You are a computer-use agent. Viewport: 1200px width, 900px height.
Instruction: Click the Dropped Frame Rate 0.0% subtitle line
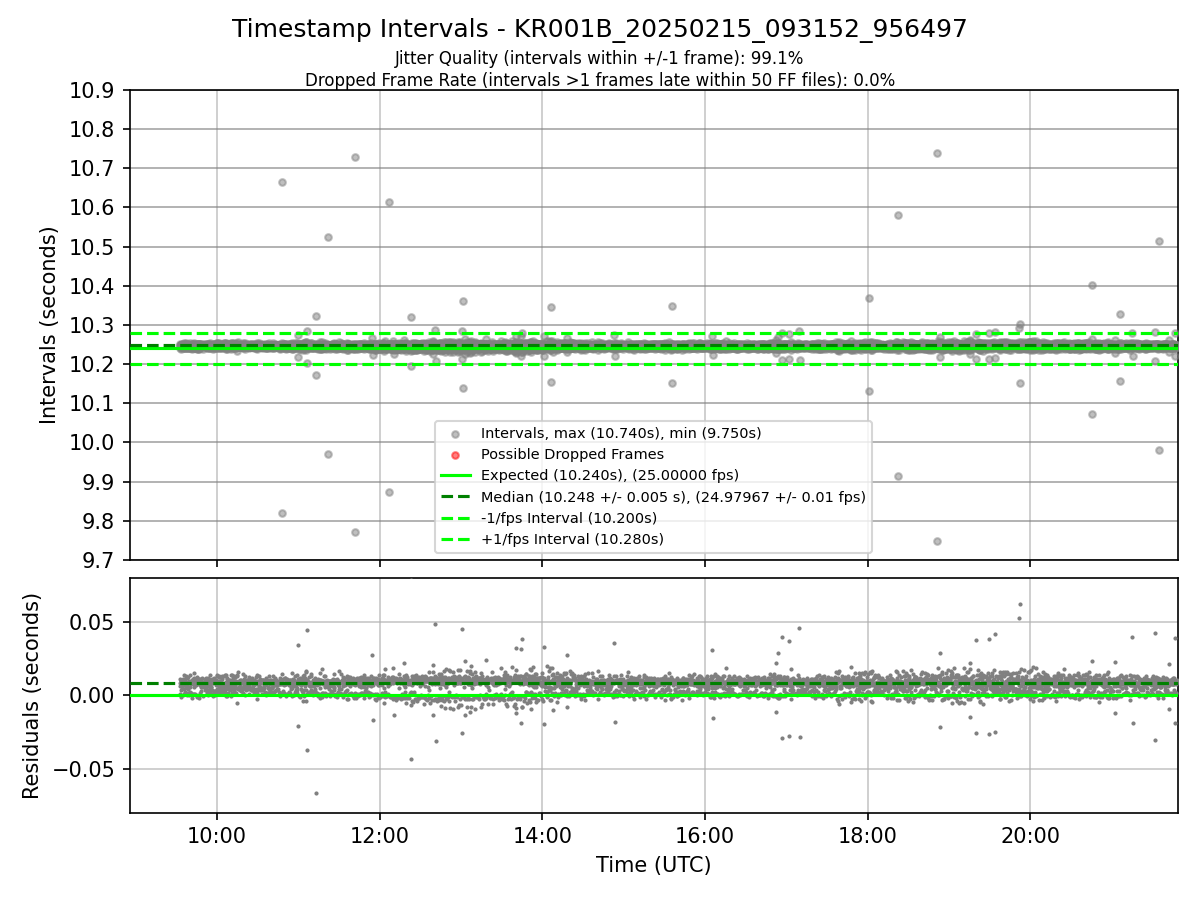[600, 79]
